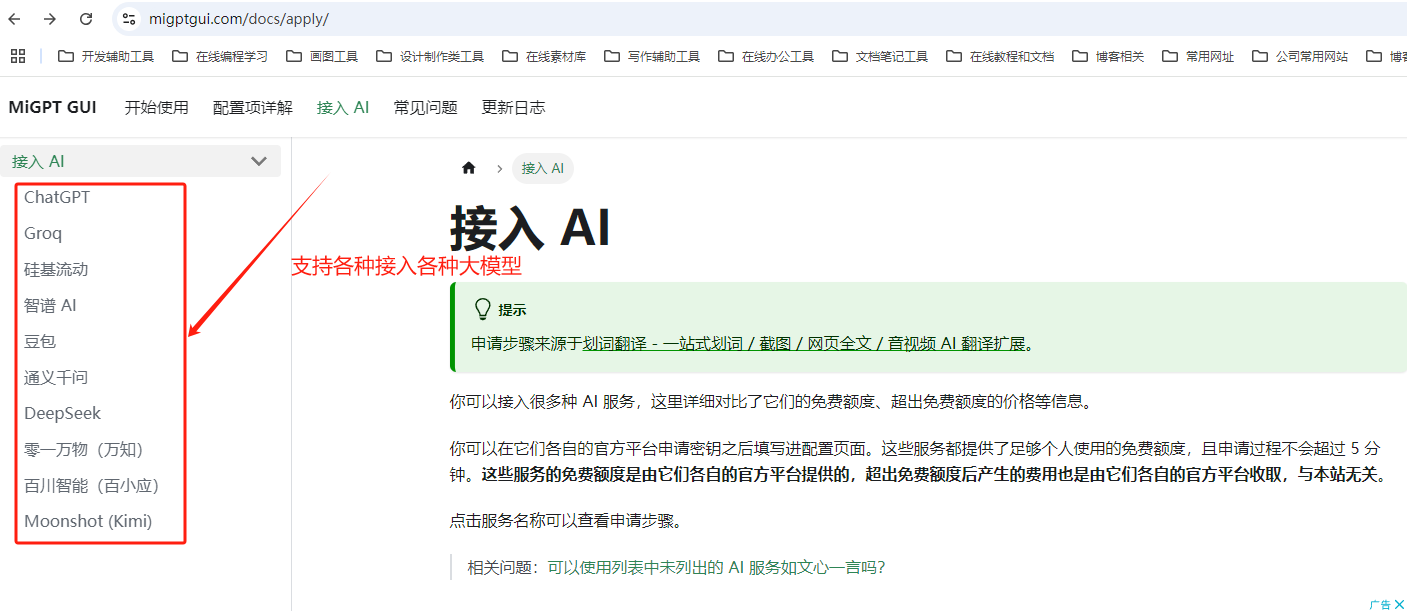Viewport: 1407px width, 611px height.
Task: Click the MiGPT GUI site logo
Action: click(52, 107)
